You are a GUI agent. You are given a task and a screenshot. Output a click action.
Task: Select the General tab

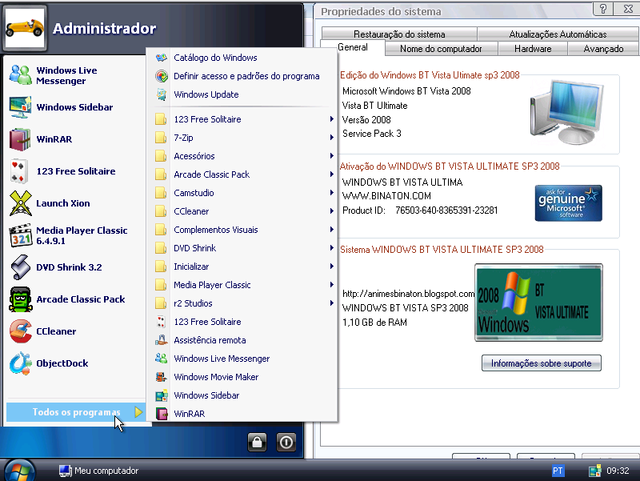coord(353,47)
